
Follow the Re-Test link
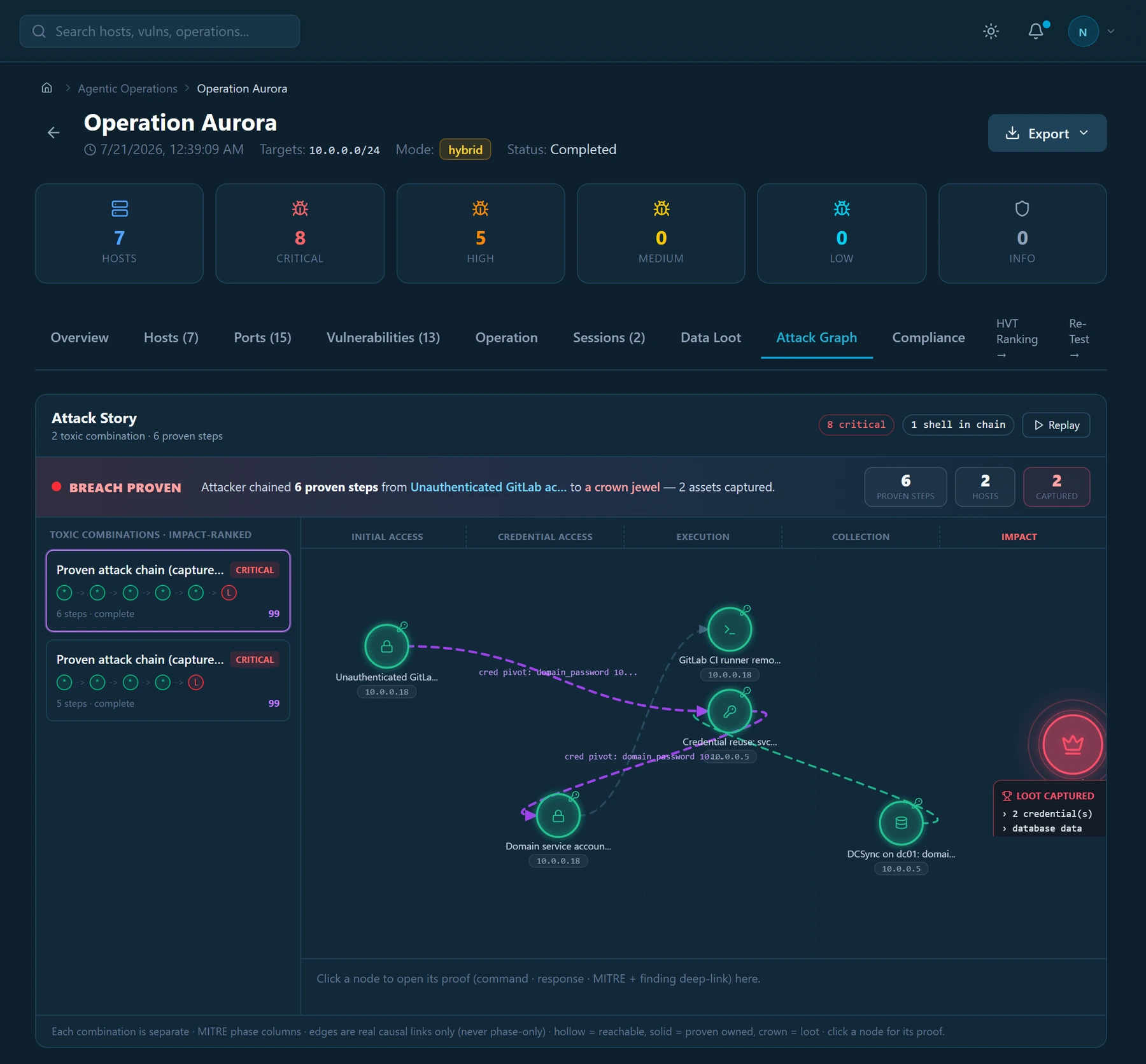[1079, 339]
